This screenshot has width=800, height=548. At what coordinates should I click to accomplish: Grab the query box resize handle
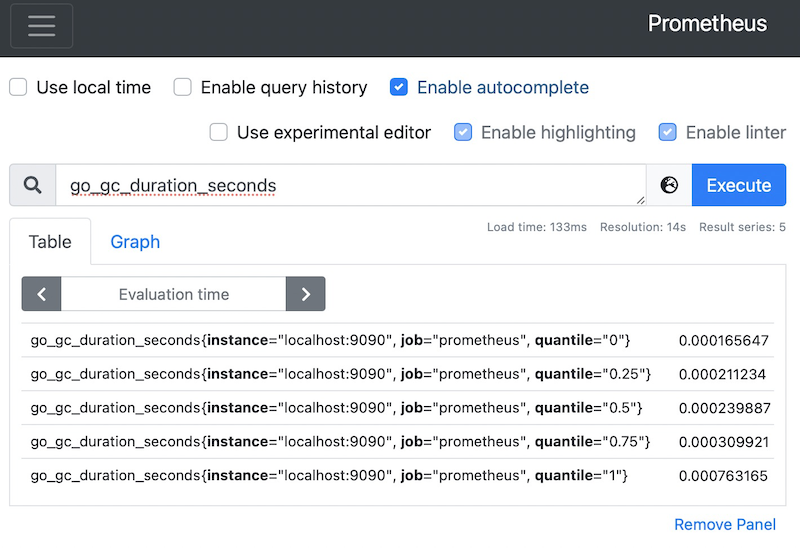tap(641, 201)
